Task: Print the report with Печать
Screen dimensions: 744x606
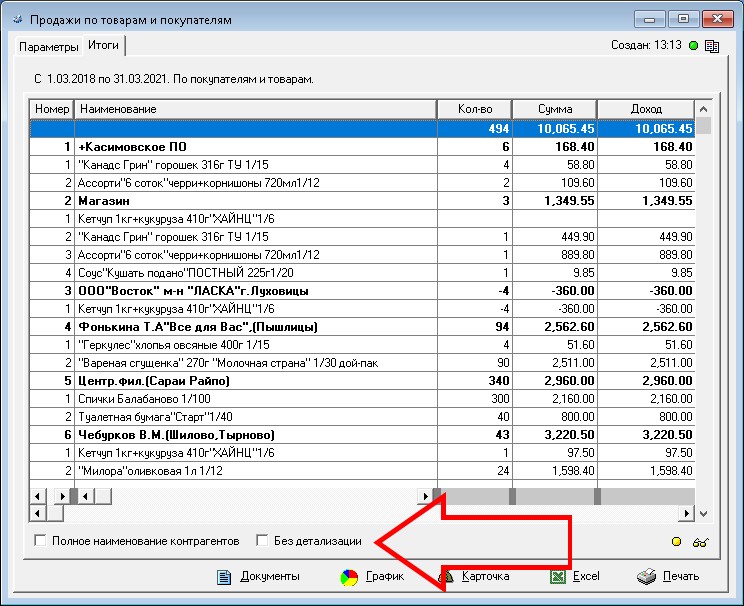Action: pos(647,576)
